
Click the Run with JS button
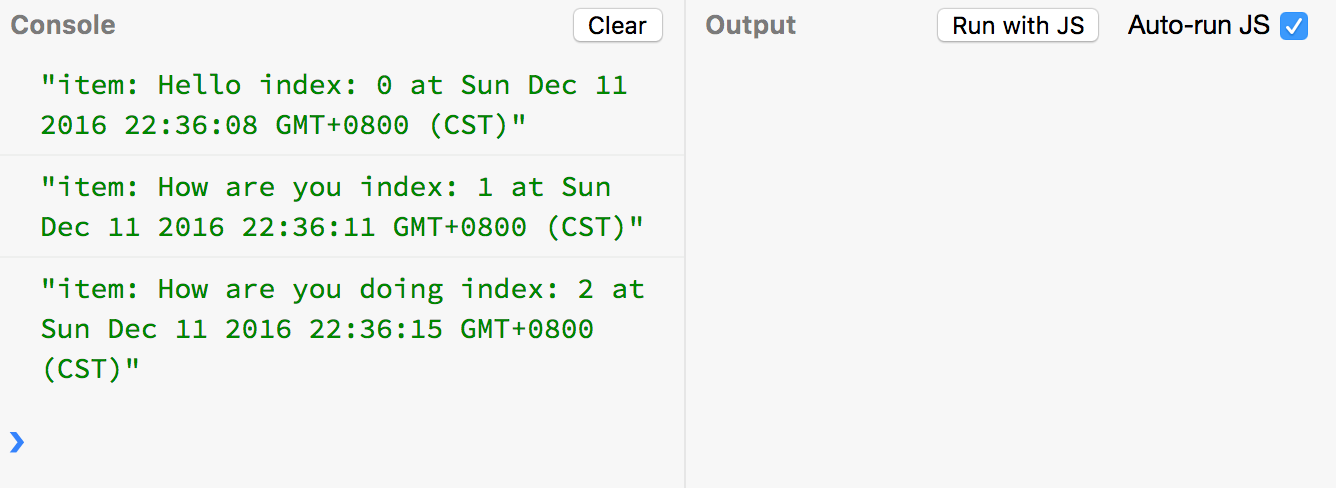pos(1018,26)
